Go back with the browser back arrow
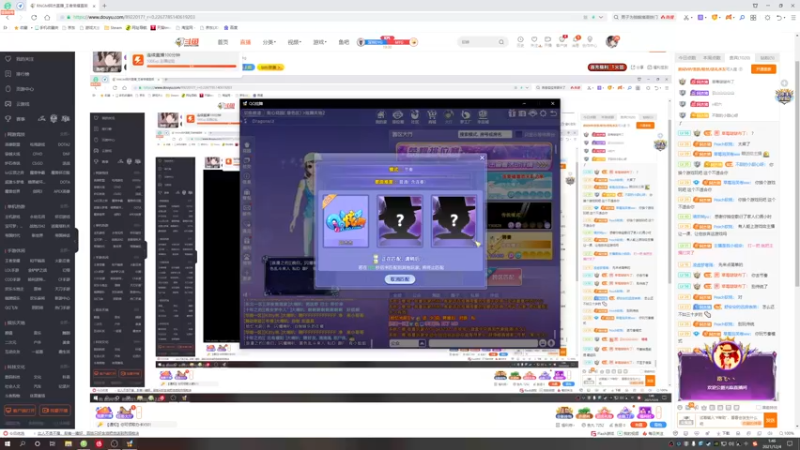The width and height of the screenshot is (800, 450). [x=8, y=17]
